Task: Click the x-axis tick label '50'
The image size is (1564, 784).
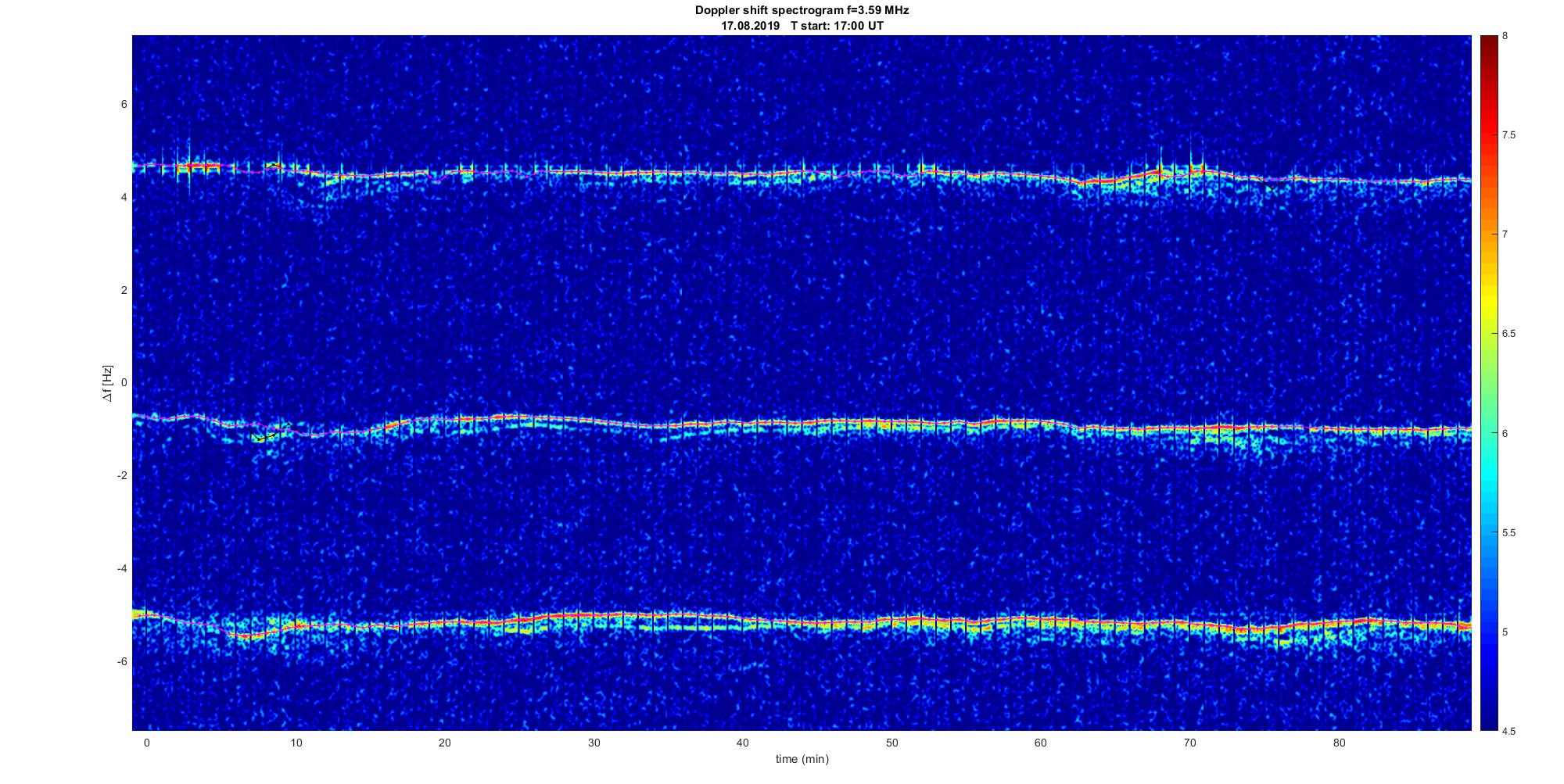Action: tap(892, 743)
